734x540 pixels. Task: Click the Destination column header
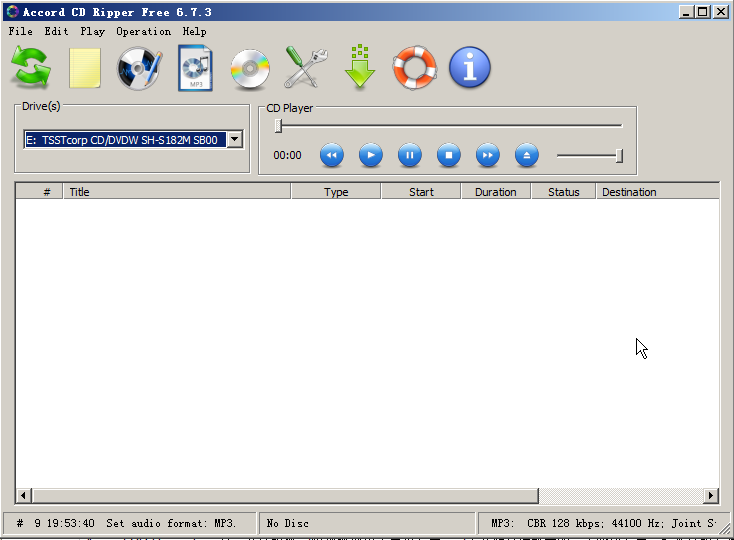point(657,192)
